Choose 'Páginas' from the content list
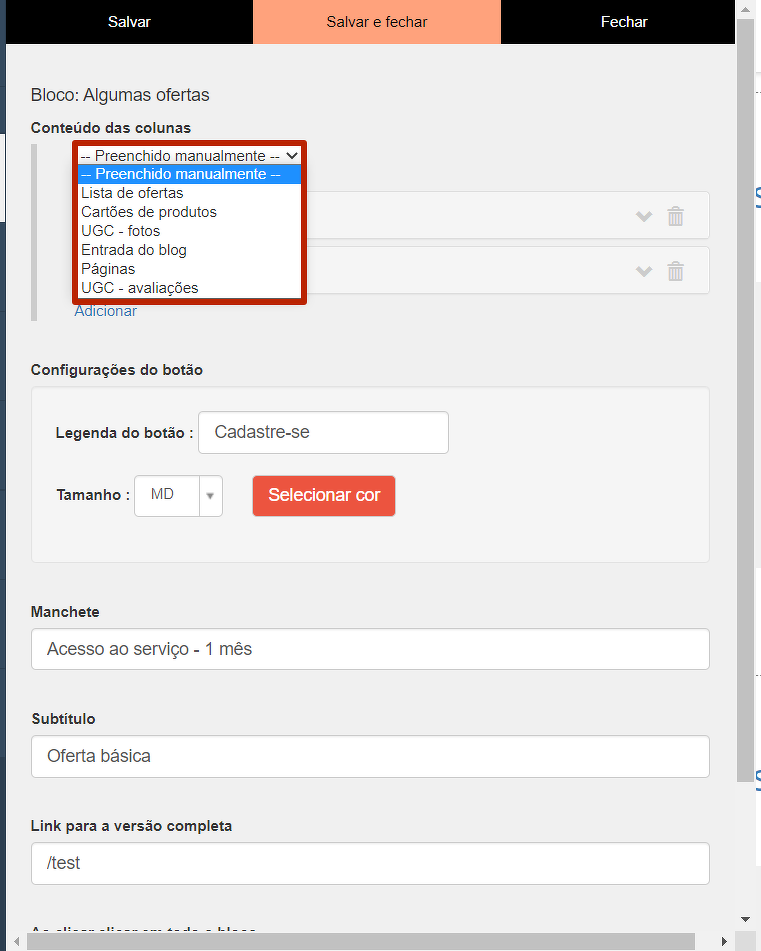This screenshot has width=761, height=951. (108, 269)
